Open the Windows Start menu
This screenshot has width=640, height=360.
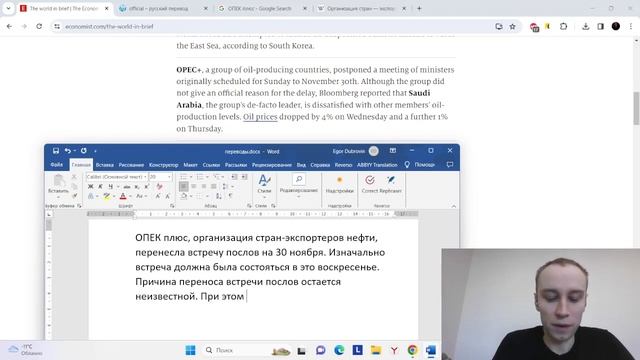[x=190, y=350]
